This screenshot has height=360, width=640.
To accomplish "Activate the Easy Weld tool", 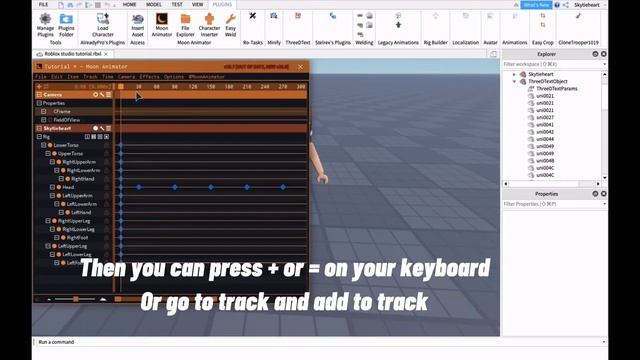I will [x=231, y=25].
